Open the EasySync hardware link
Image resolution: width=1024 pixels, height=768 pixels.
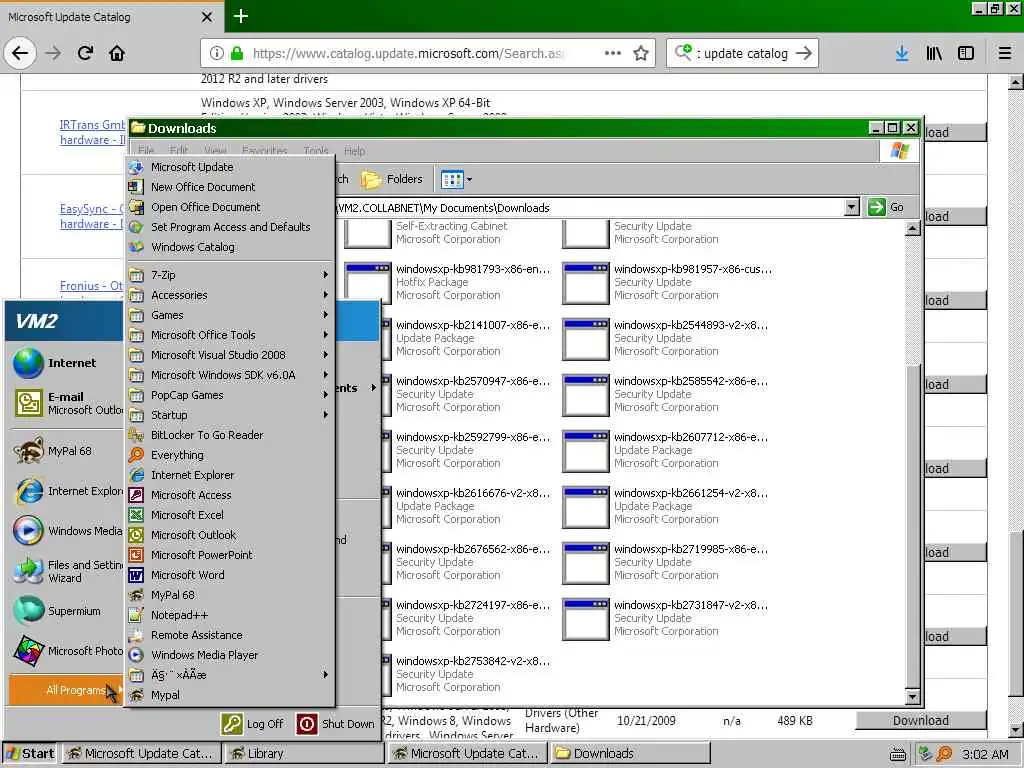point(91,216)
